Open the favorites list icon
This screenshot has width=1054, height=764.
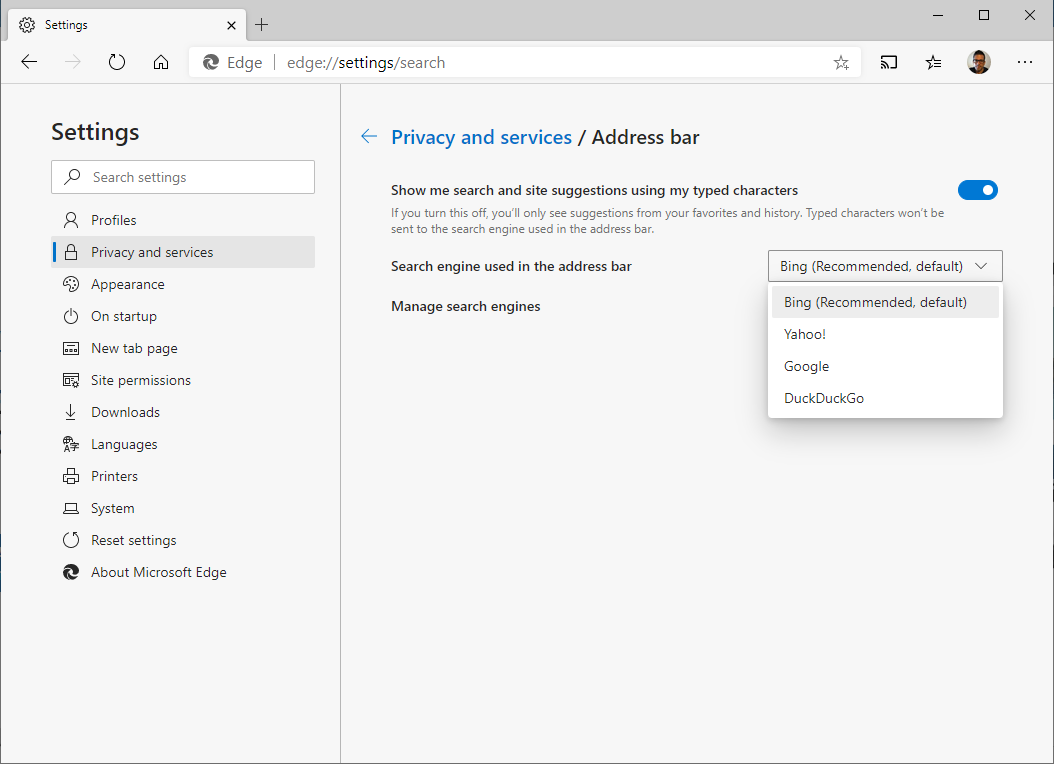[x=933, y=62]
